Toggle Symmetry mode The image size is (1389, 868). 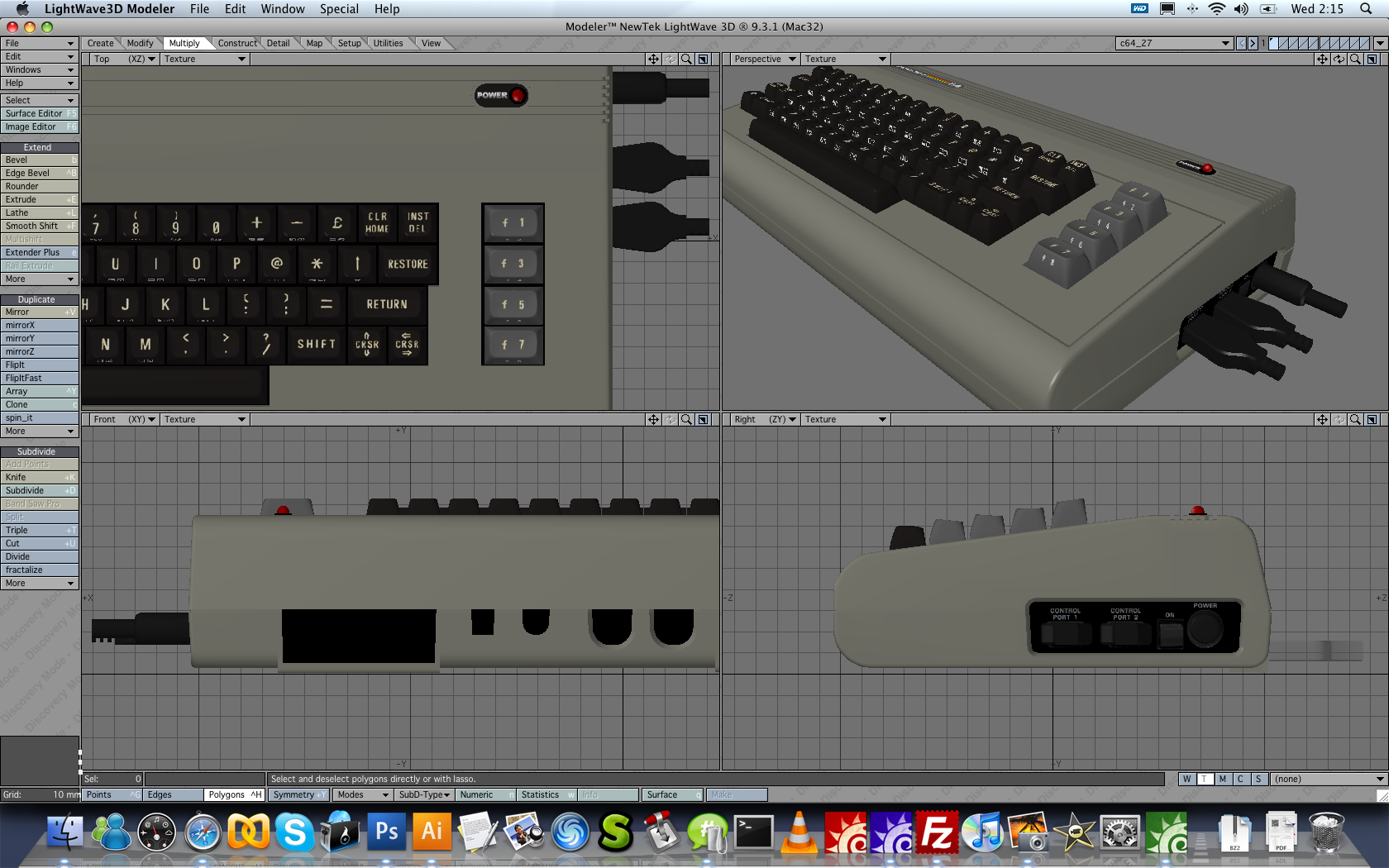pyautogui.click(x=298, y=795)
